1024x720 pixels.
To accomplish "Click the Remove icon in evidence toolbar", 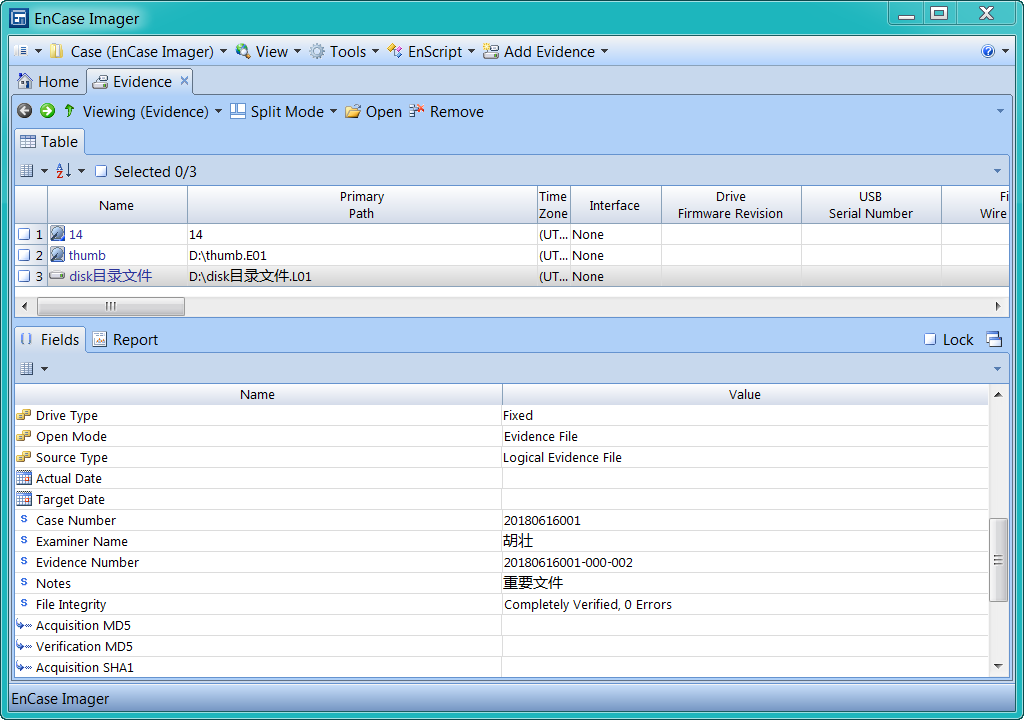I will click(x=417, y=111).
